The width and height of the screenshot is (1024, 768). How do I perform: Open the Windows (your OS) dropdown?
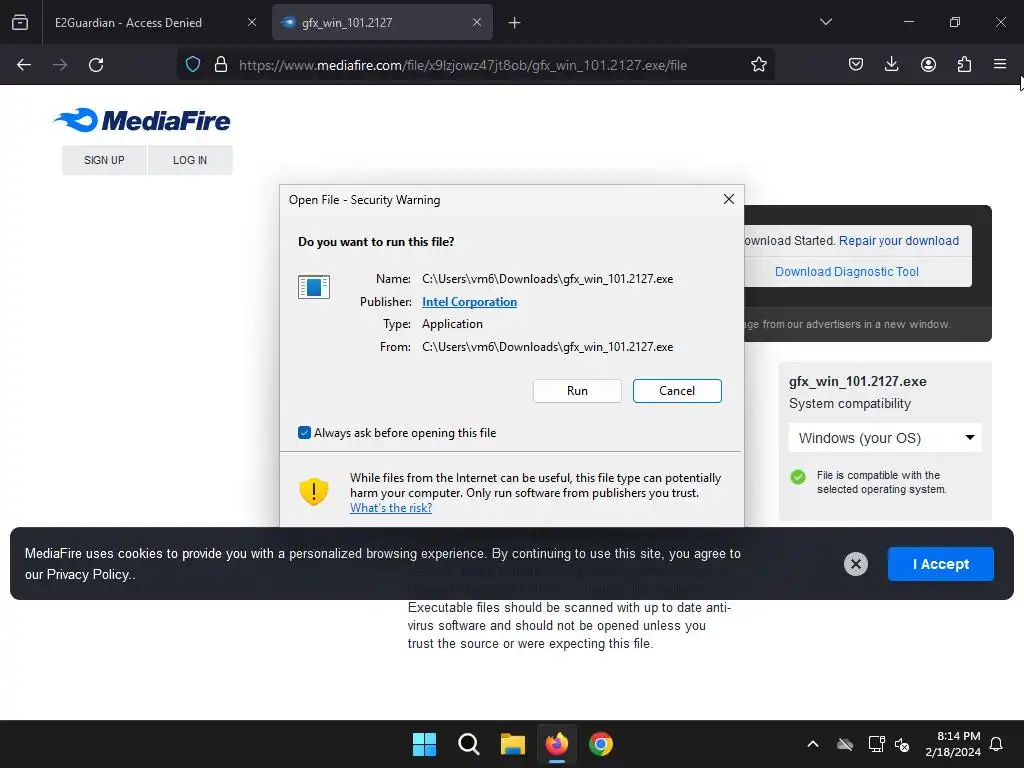click(885, 438)
